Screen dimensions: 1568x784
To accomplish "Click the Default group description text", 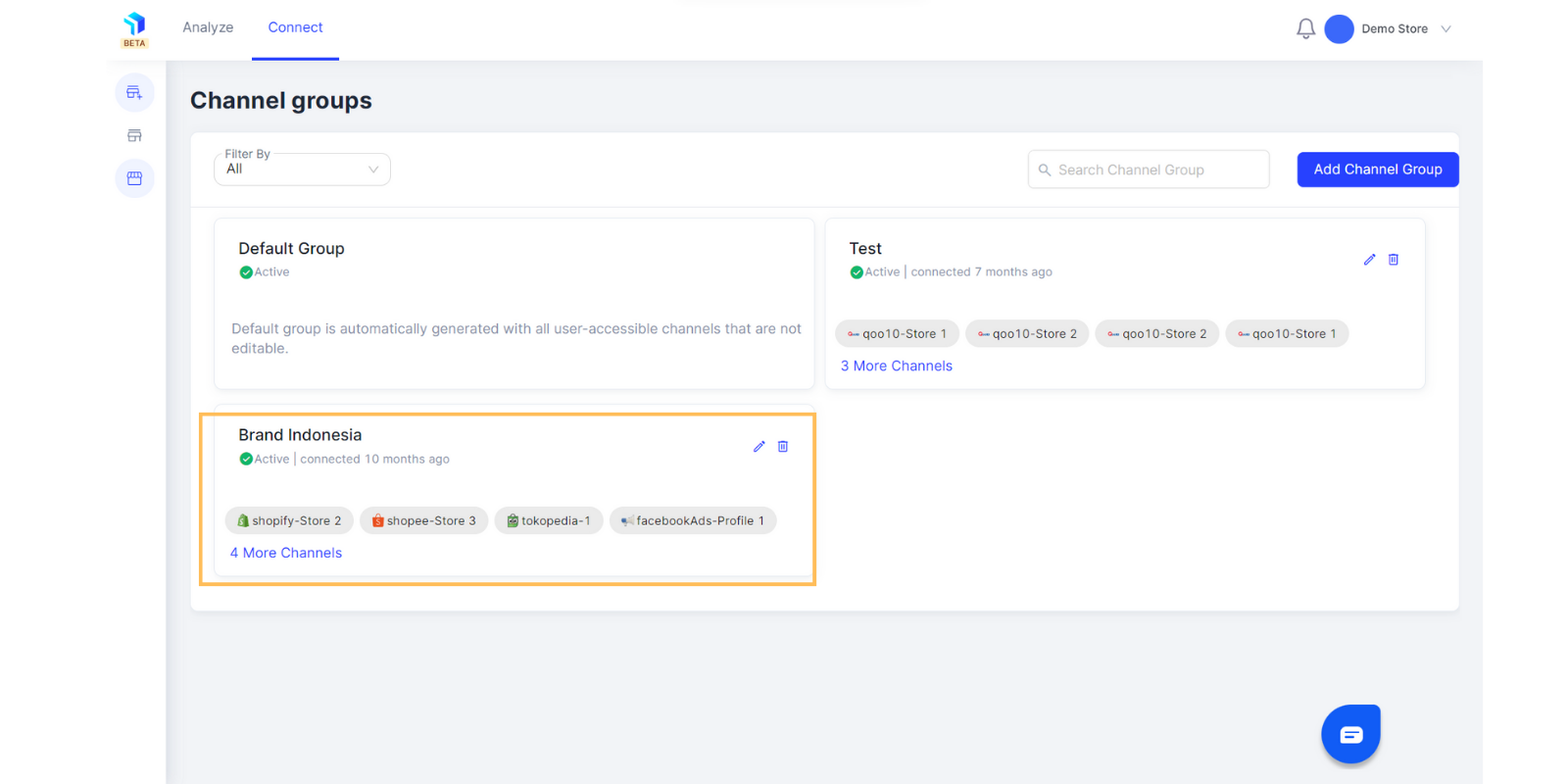I will coord(516,338).
